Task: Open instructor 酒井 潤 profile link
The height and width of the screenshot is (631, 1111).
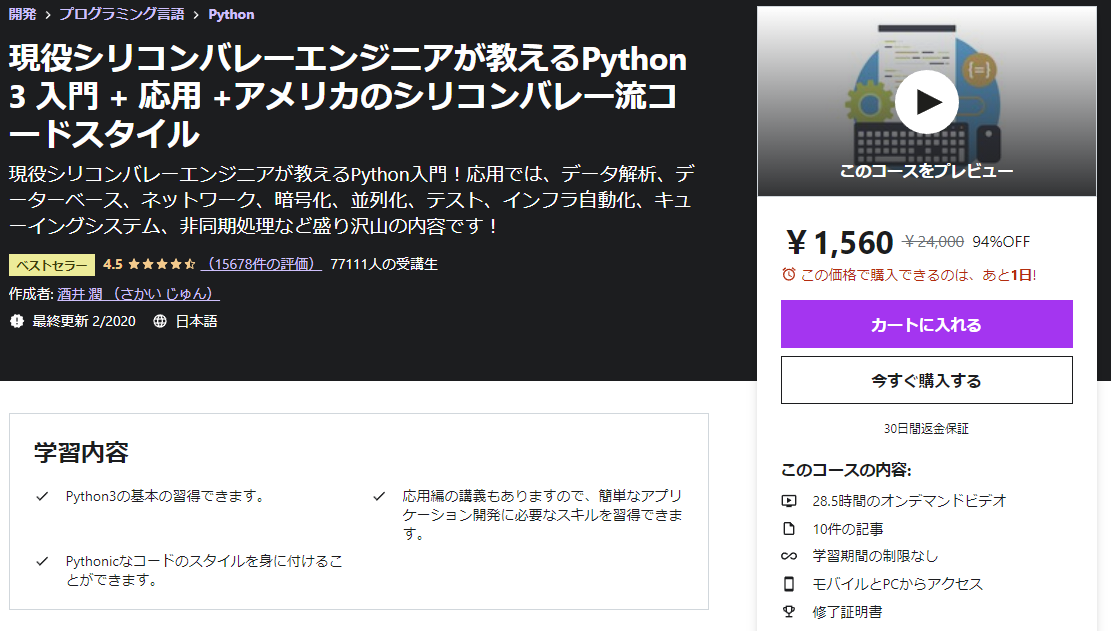Action: point(138,293)
